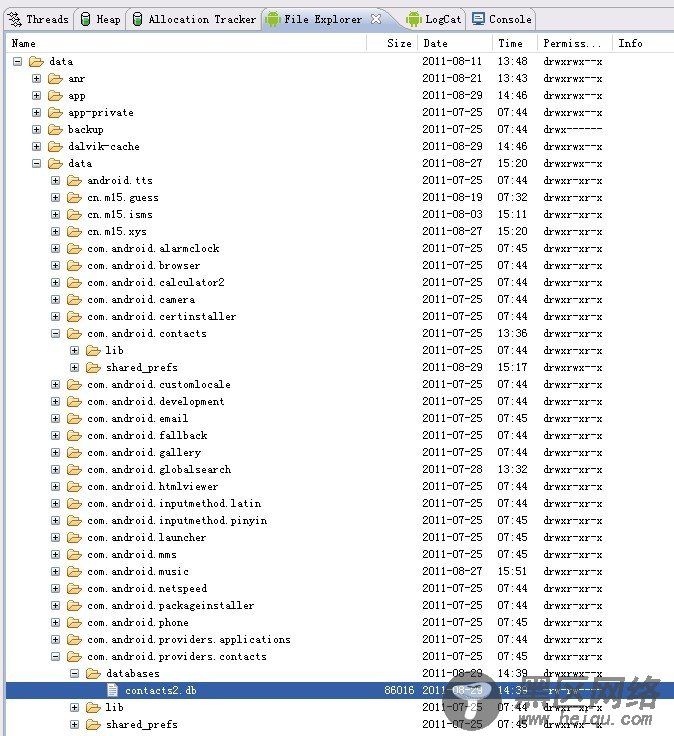Expand the dalvik-cache folder
The width and height of the screenshot is (674, 736).
37,146
